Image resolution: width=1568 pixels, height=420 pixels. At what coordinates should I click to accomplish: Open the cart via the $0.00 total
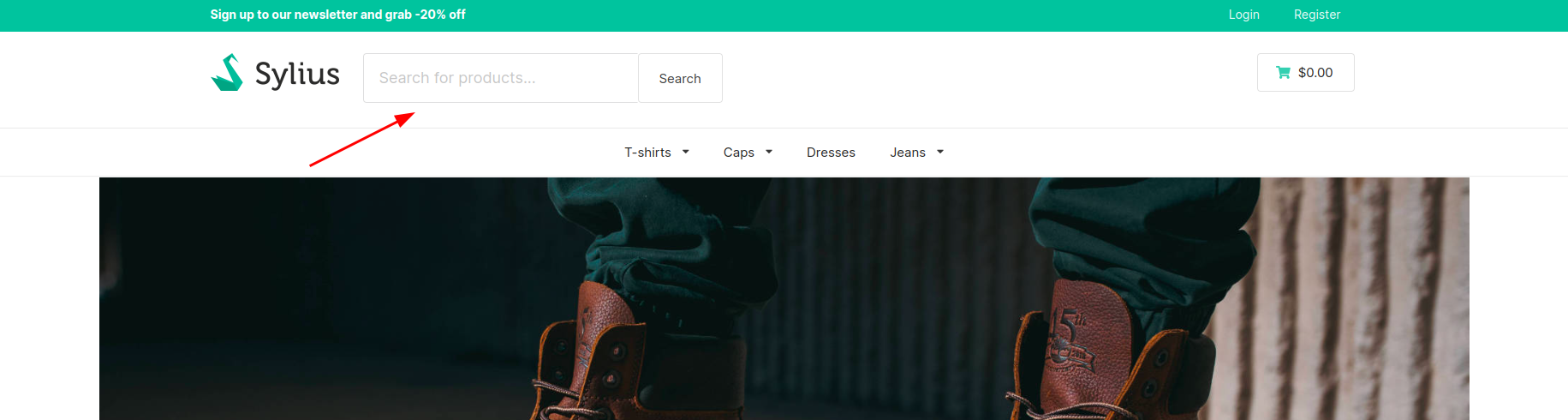pyautogui.click(x=1315, y=73)
